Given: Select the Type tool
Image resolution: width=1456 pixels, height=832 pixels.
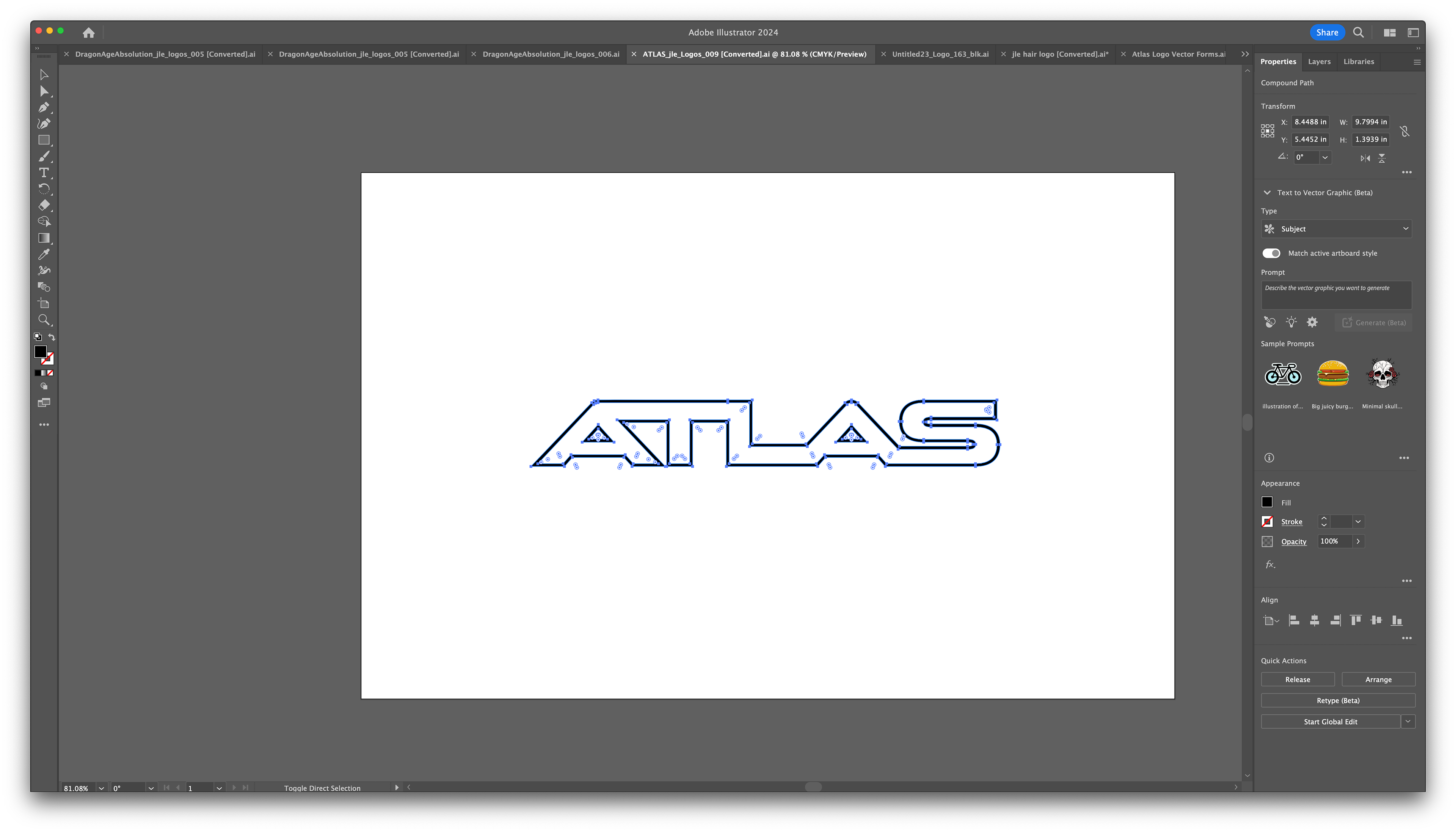Looking at the screenshot, I should pyautogui.click(x=44, y=173).
